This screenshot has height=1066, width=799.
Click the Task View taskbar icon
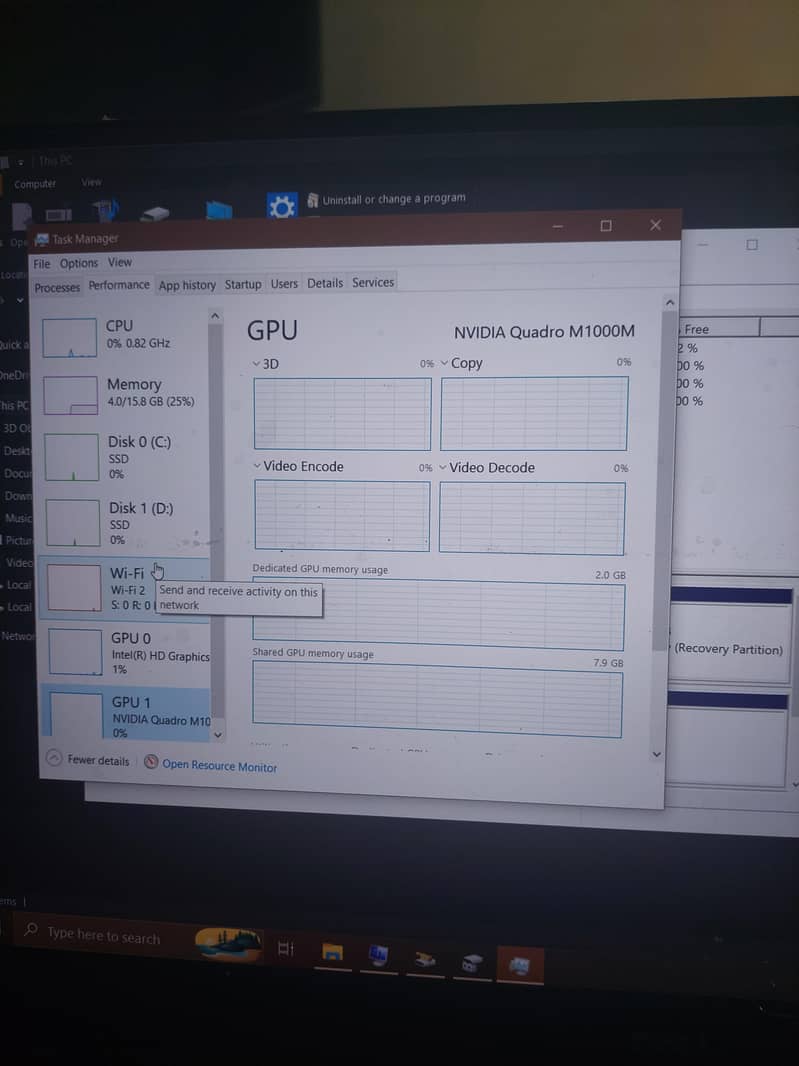[x=286, y=948]
